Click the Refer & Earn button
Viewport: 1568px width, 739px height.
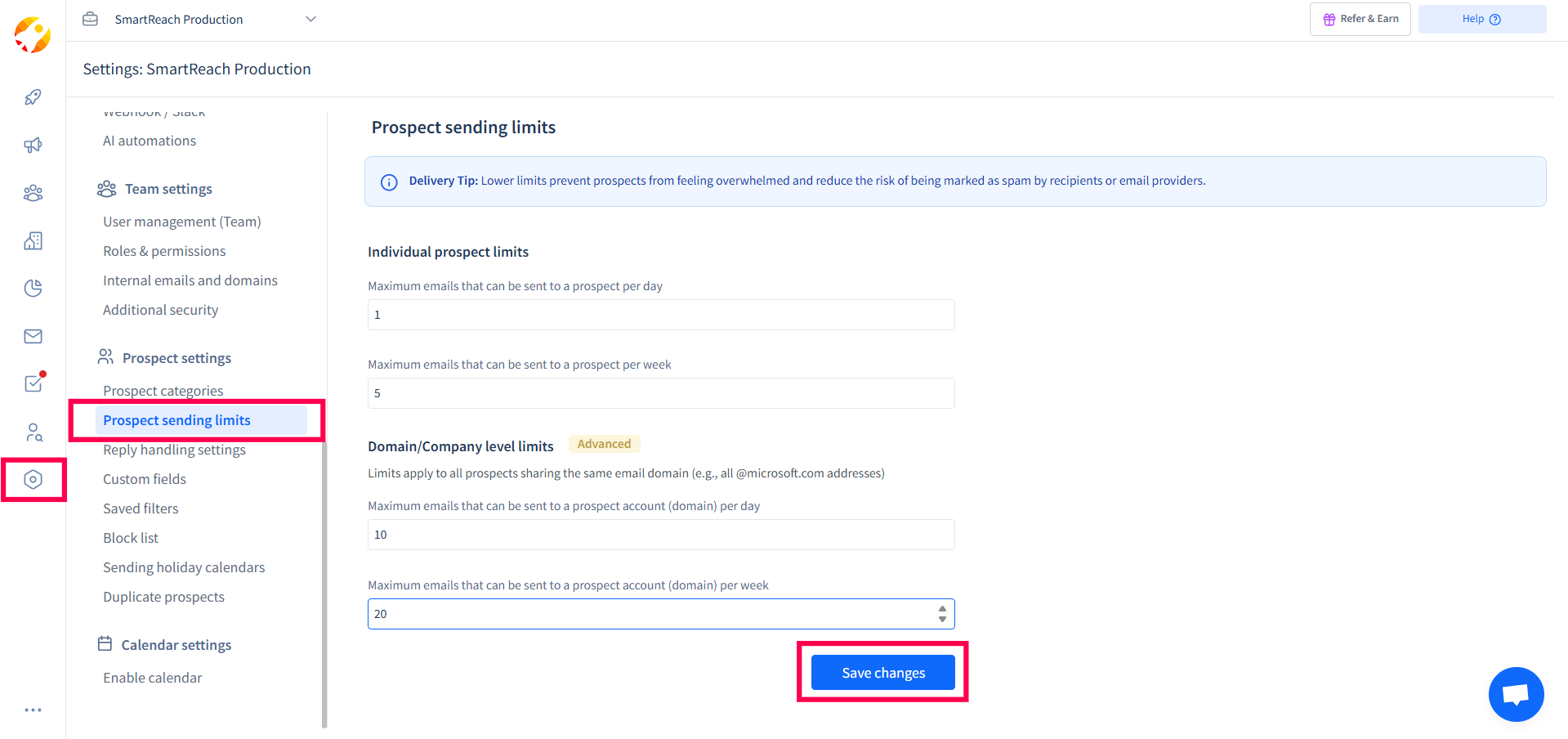1360,19
